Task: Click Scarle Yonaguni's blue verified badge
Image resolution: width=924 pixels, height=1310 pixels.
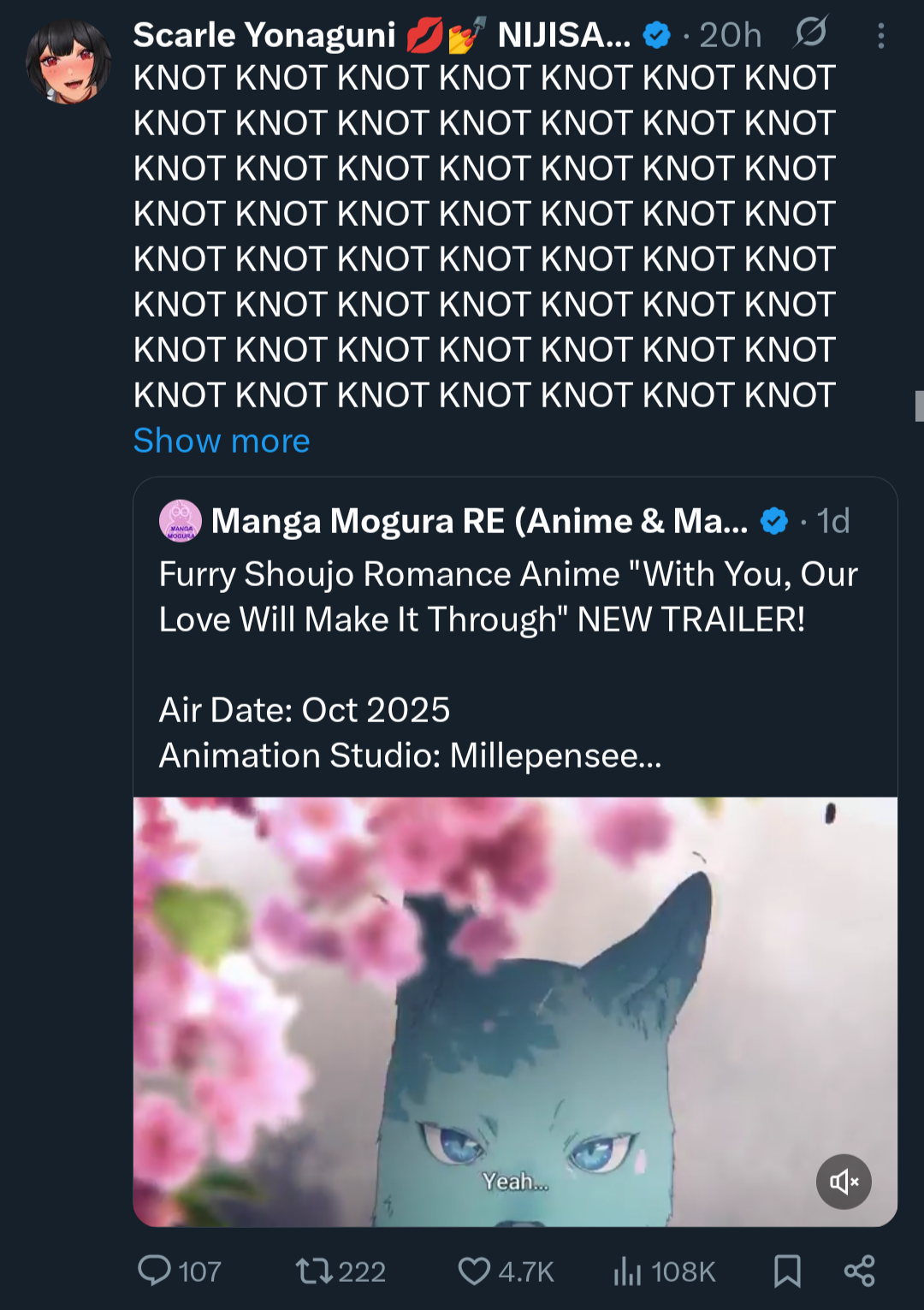Action: pos(656,35)
